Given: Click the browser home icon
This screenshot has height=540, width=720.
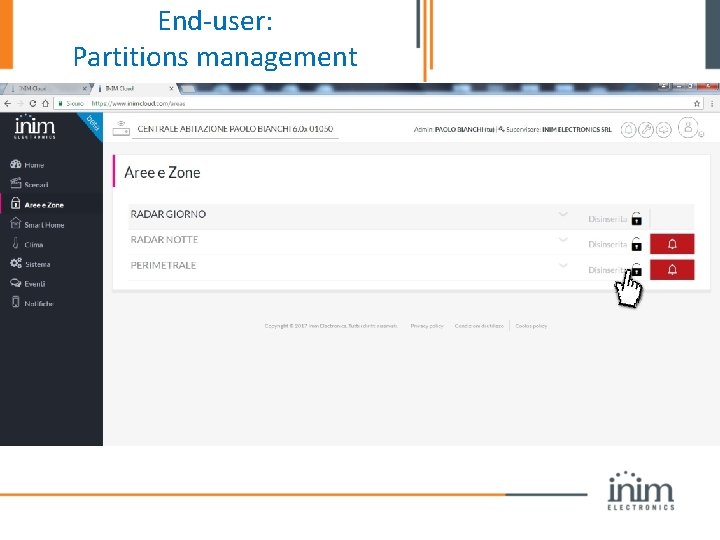Looking at the screenshot, I should pyautogui.click(x=45, y=104).
